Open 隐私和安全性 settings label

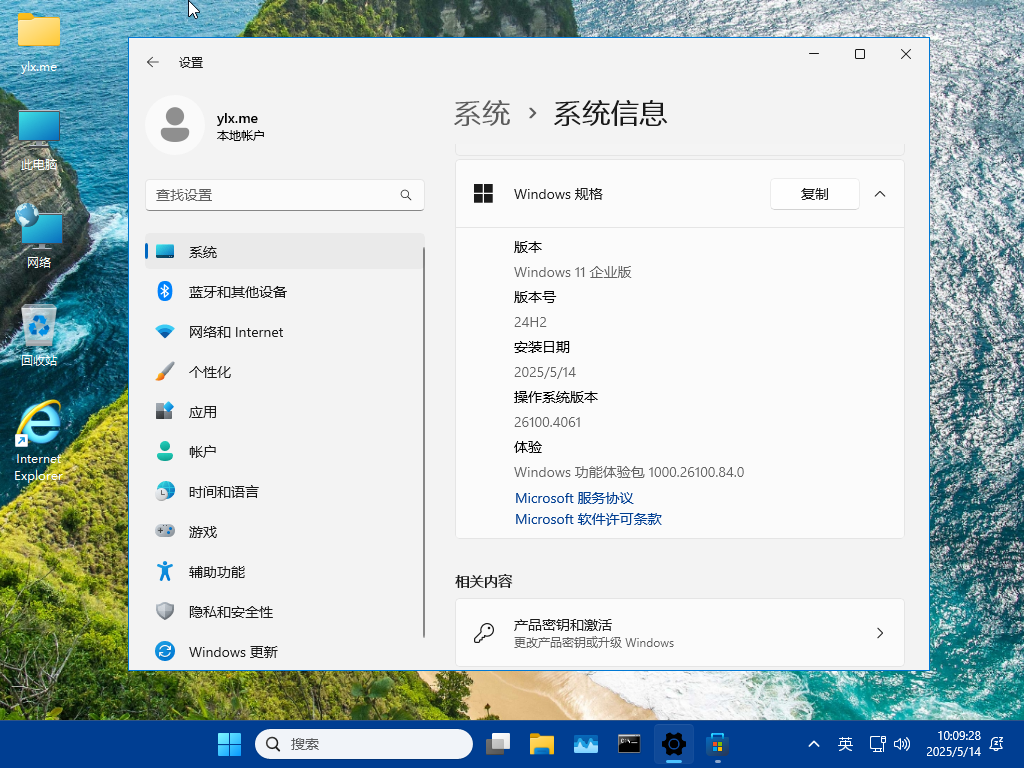pos(231,612)
